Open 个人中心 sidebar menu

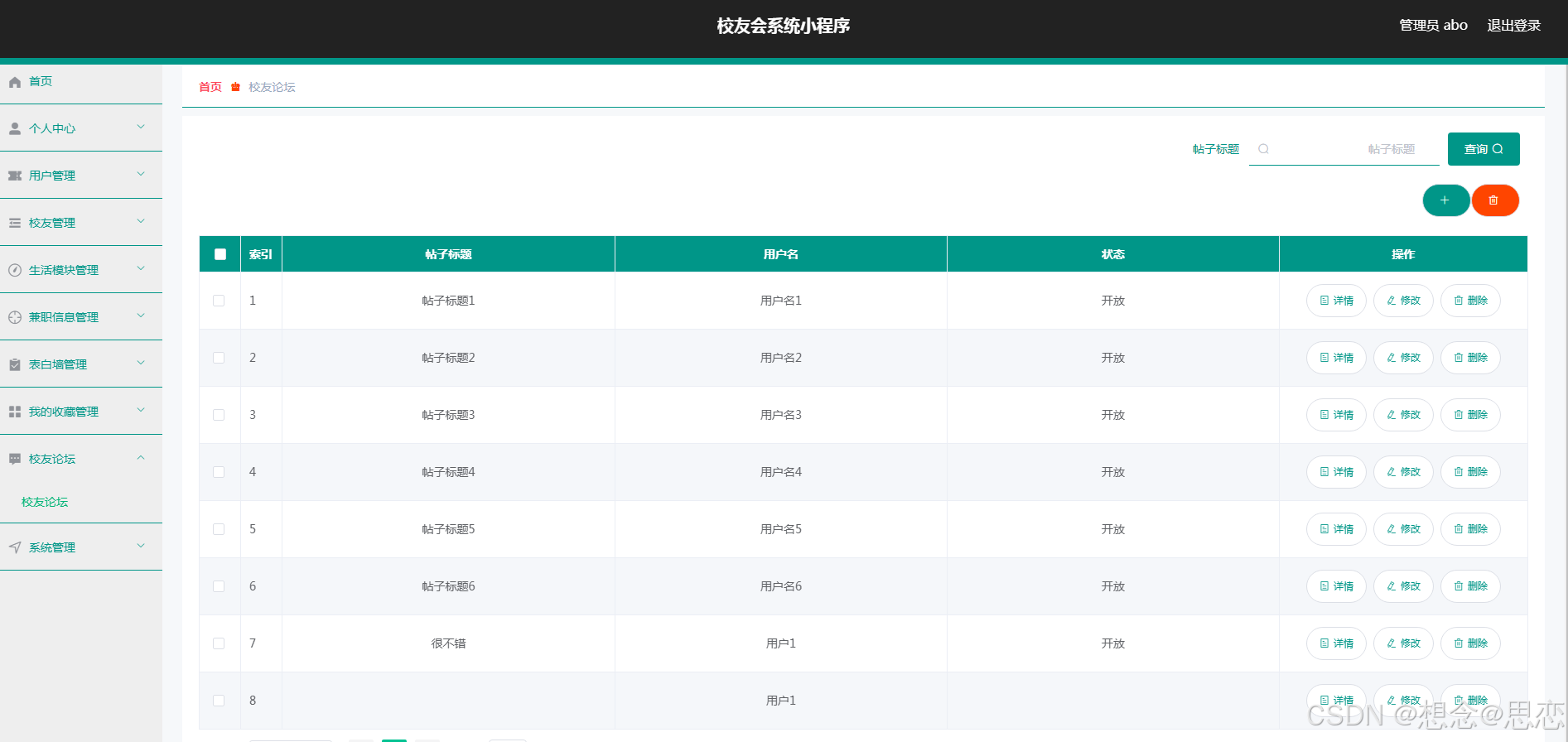[x=81, y=128]
